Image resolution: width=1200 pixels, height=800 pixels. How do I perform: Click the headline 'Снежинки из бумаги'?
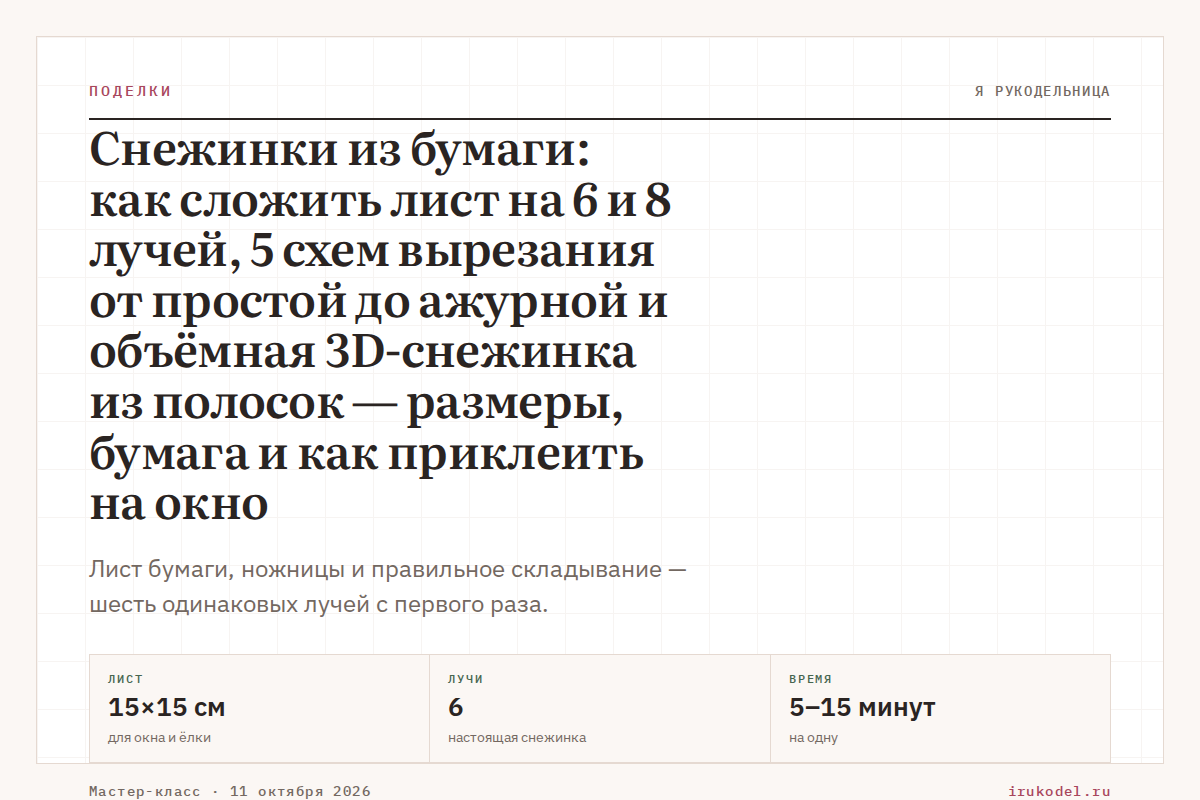point(380,328)
